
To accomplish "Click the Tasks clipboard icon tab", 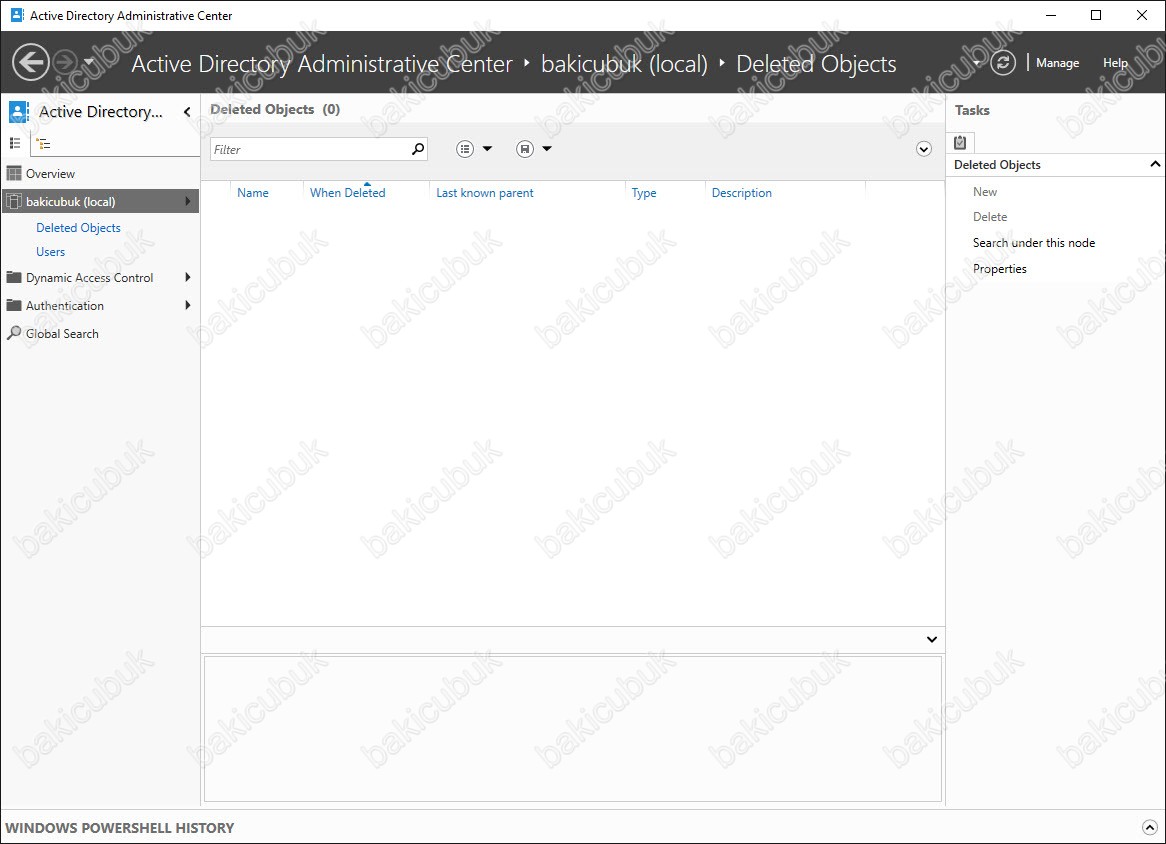I will [960, 142].
